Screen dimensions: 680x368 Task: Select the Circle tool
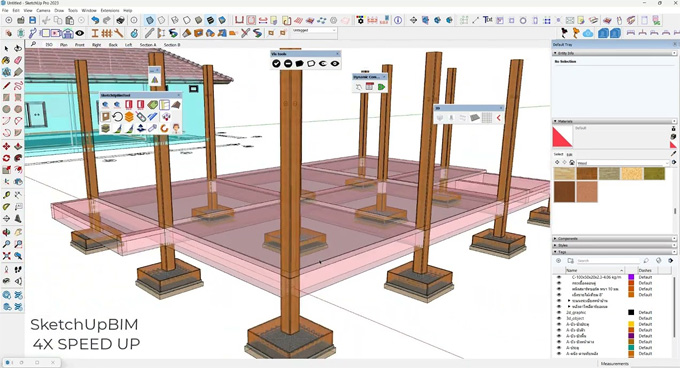(7, 109)
